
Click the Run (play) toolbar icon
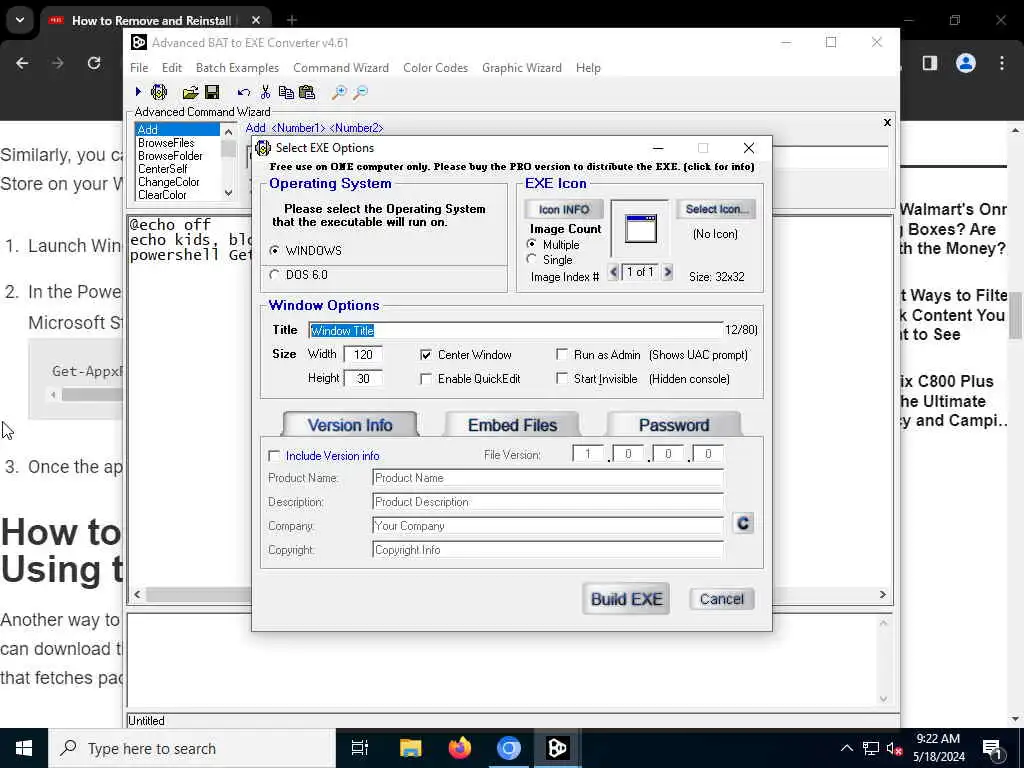(x=138, y=92)
